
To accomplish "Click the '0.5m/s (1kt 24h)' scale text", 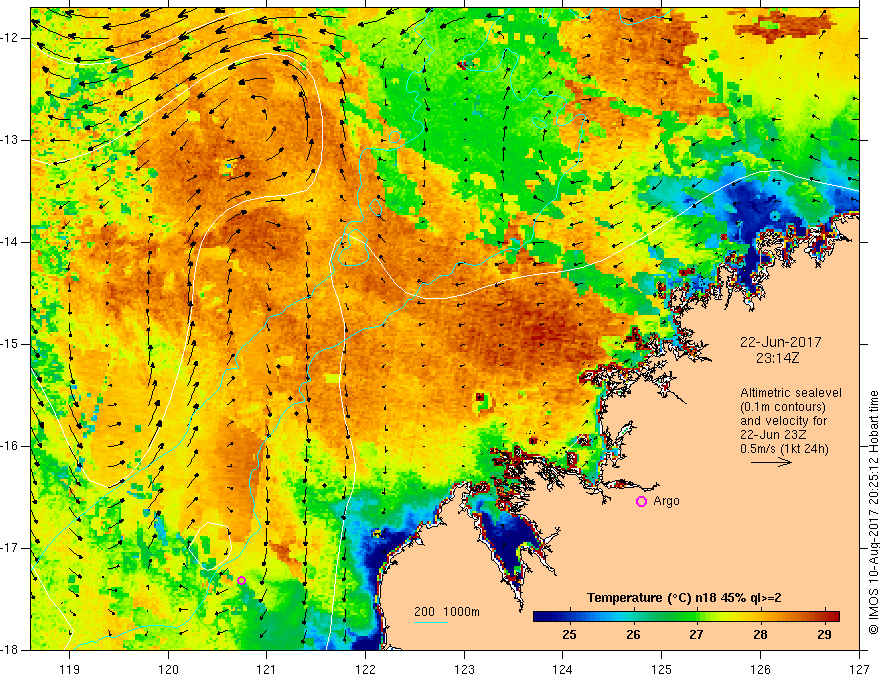I will coord(785,449).
